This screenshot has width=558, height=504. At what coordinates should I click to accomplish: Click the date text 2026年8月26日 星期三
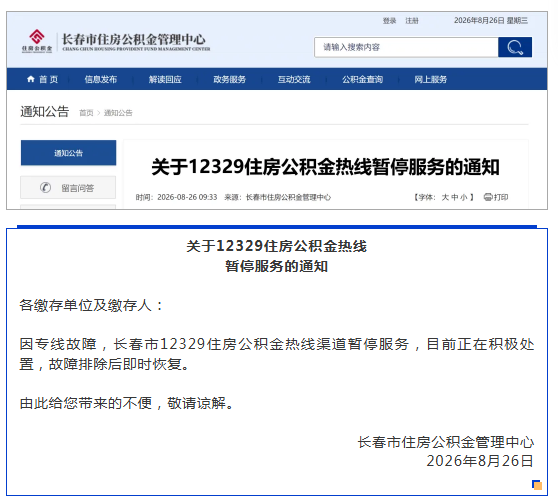491,20
